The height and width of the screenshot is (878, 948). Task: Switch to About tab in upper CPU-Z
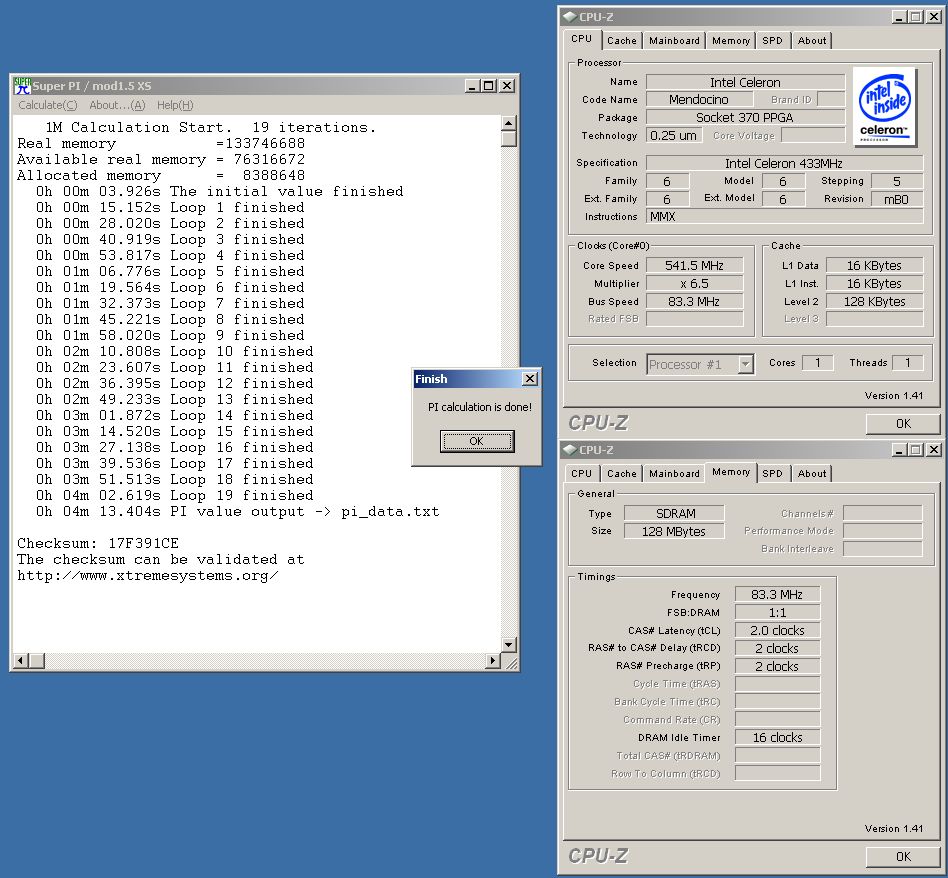coord(811,41)
